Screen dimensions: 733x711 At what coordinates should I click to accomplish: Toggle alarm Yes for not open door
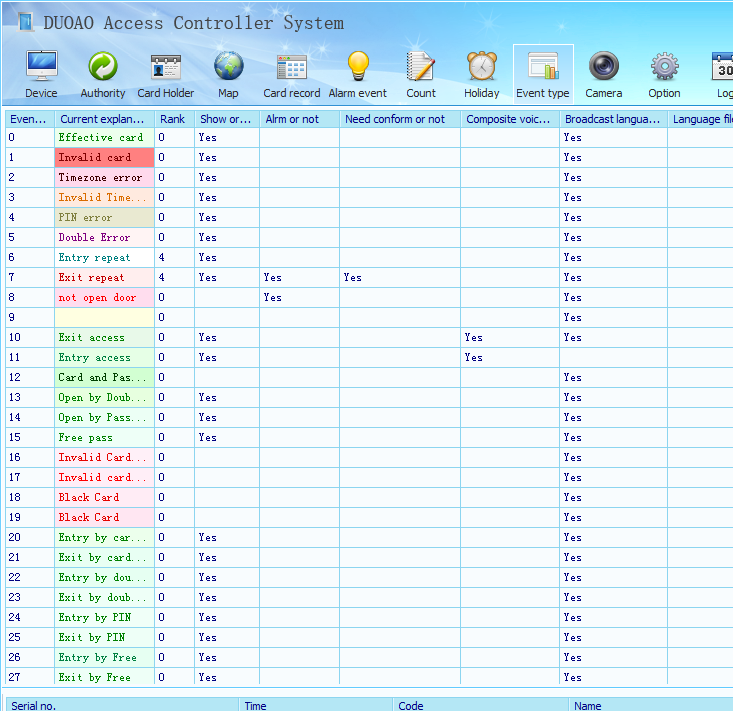point(272,297)
